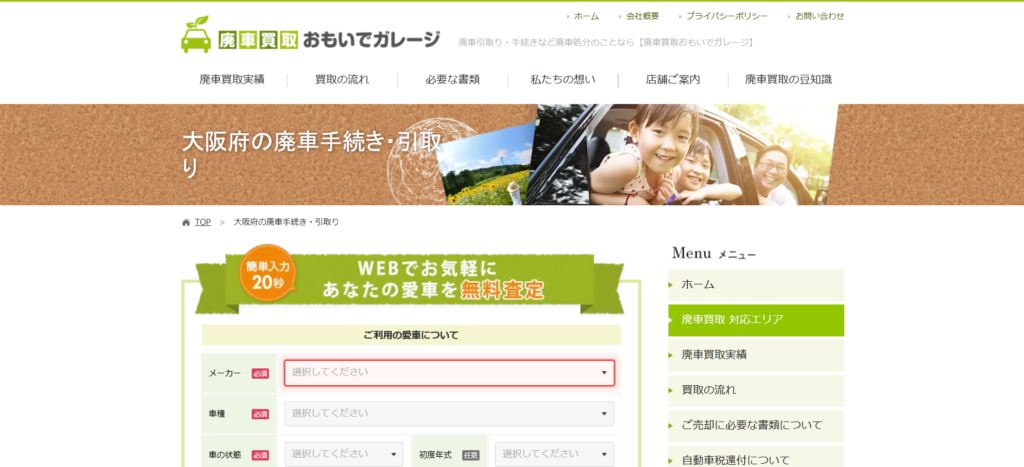Click the お問い合わせ header link

(x=820, y=16)
